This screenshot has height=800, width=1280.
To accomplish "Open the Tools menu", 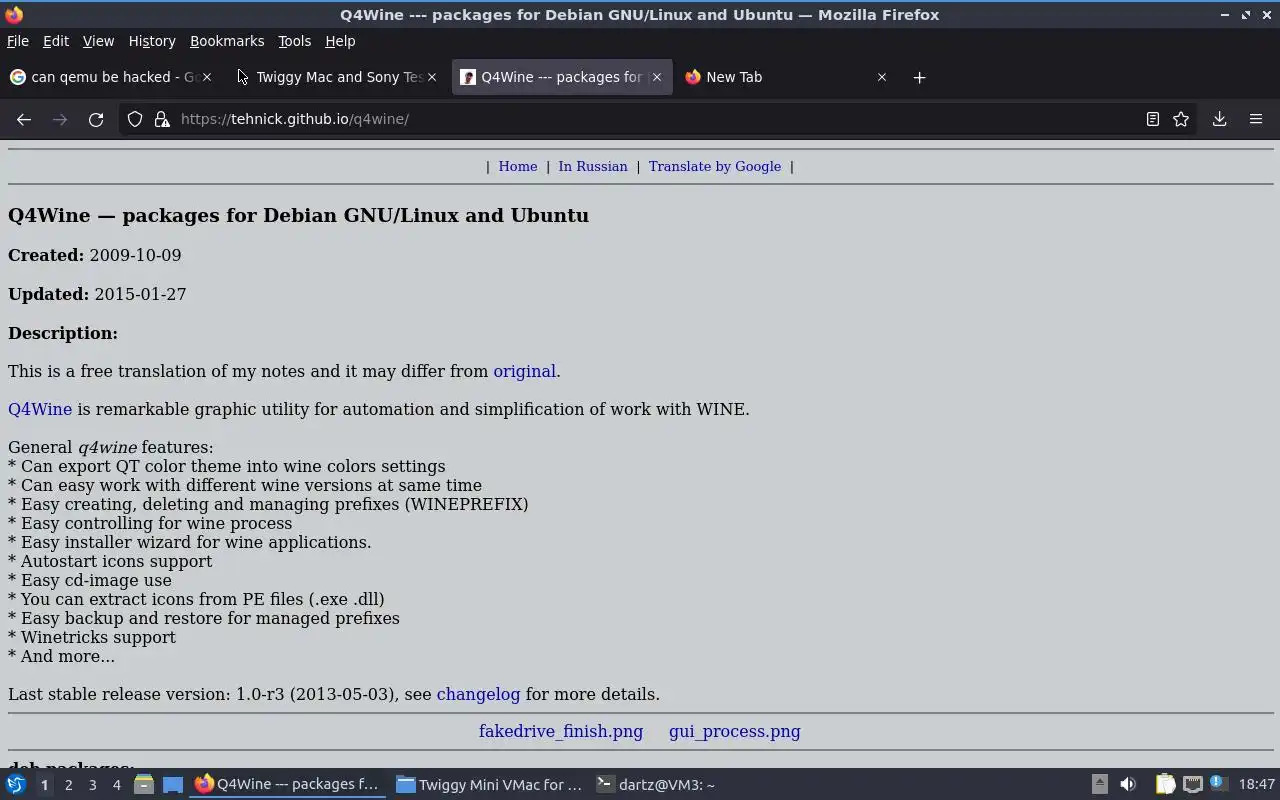I will 294,41.
